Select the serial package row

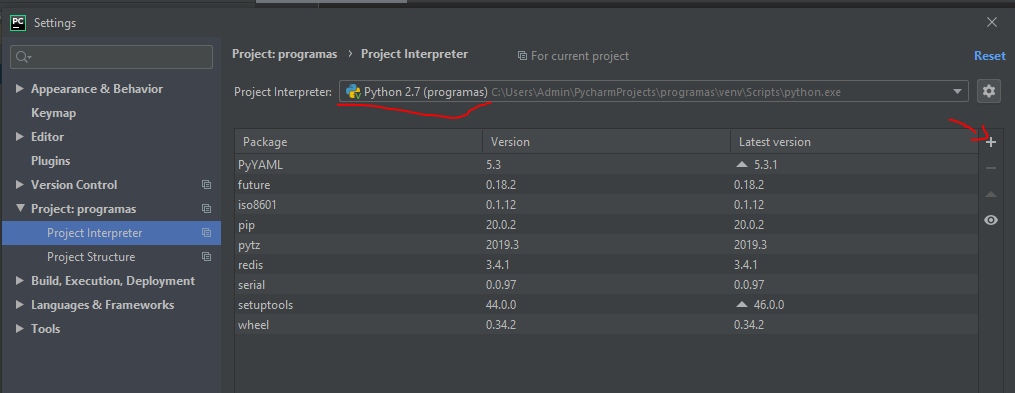[606, 284]
